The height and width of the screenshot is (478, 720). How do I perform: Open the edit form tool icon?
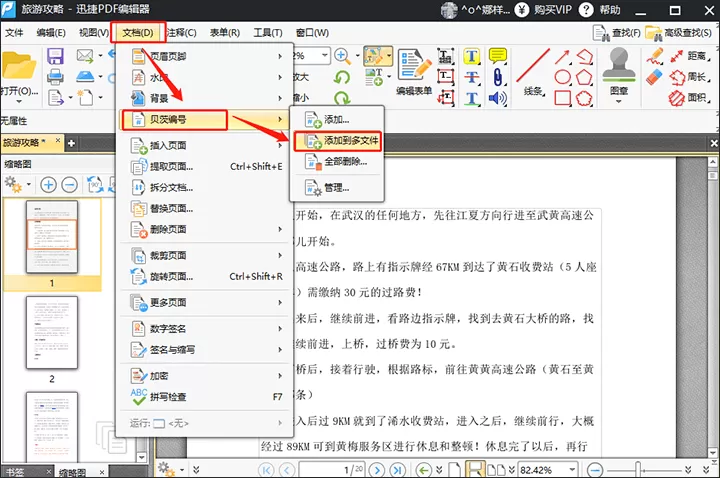[415, 65]
